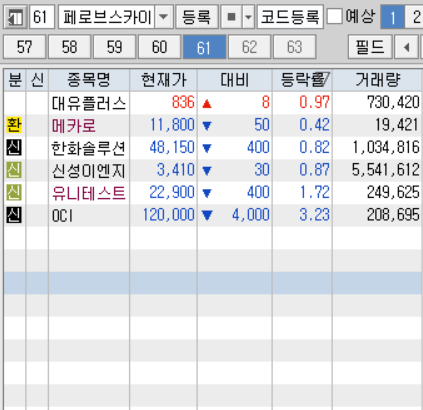
Task: Sort by the 대비 column header
Action: click(235, 80)
